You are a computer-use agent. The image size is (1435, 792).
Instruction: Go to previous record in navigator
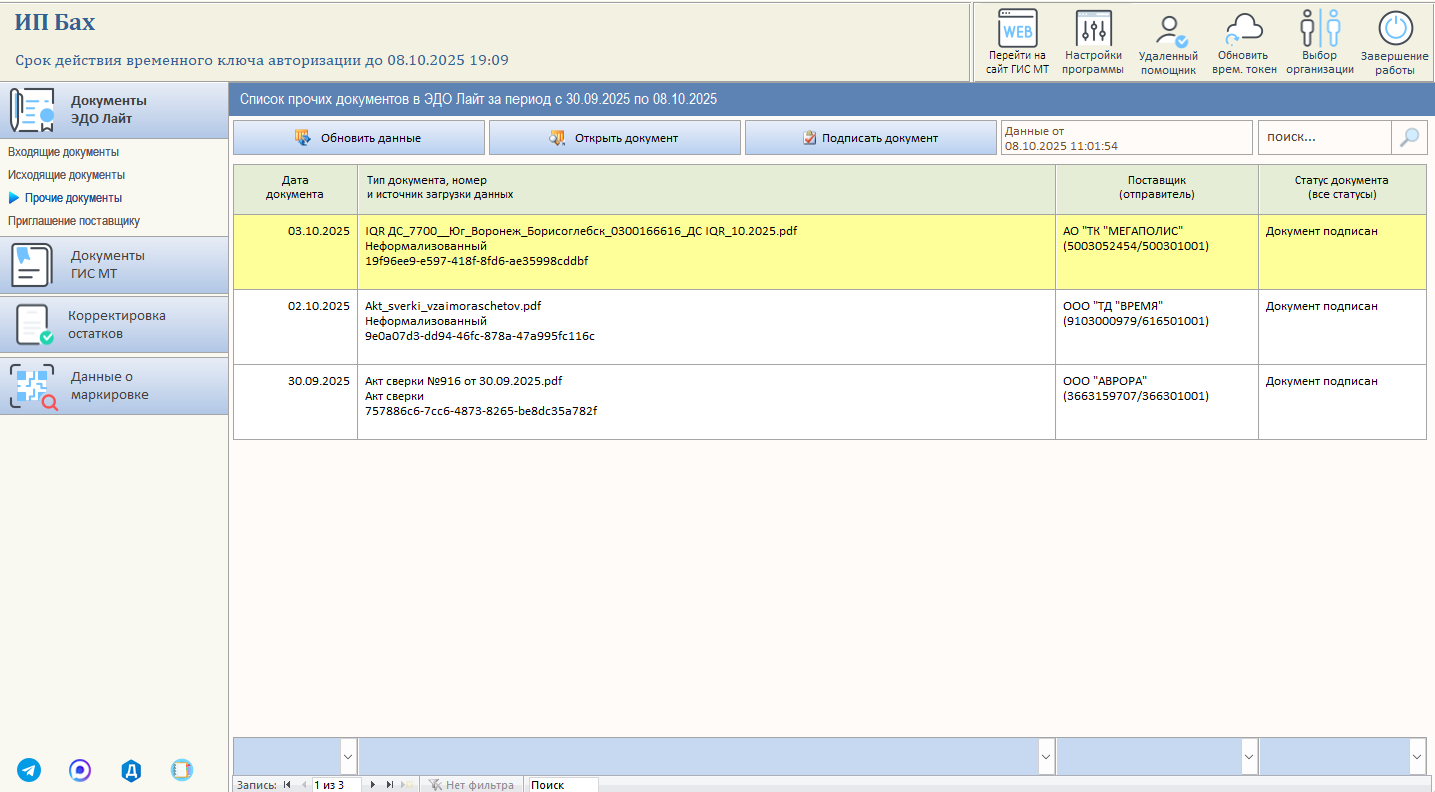[x=304, y=785]
